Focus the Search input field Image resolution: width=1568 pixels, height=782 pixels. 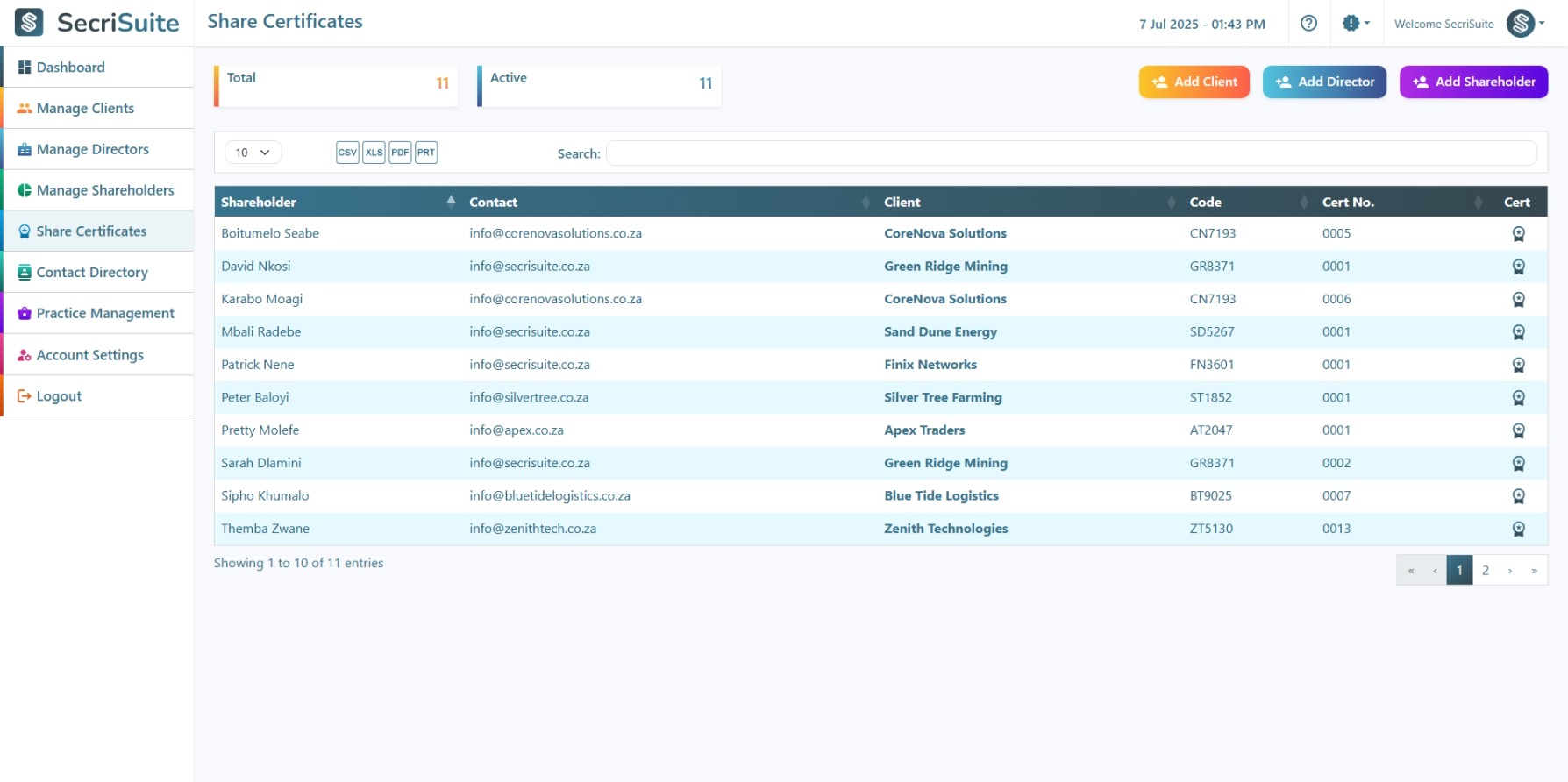pyautogui.click(x=1072, y=153)
